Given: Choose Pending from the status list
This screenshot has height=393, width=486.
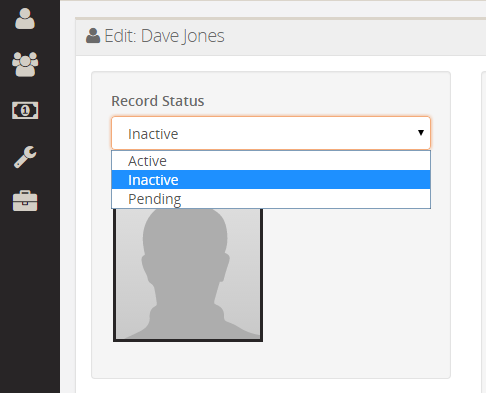Looking at the screenshot, I should pyautogui.click(x=271, y=199).
